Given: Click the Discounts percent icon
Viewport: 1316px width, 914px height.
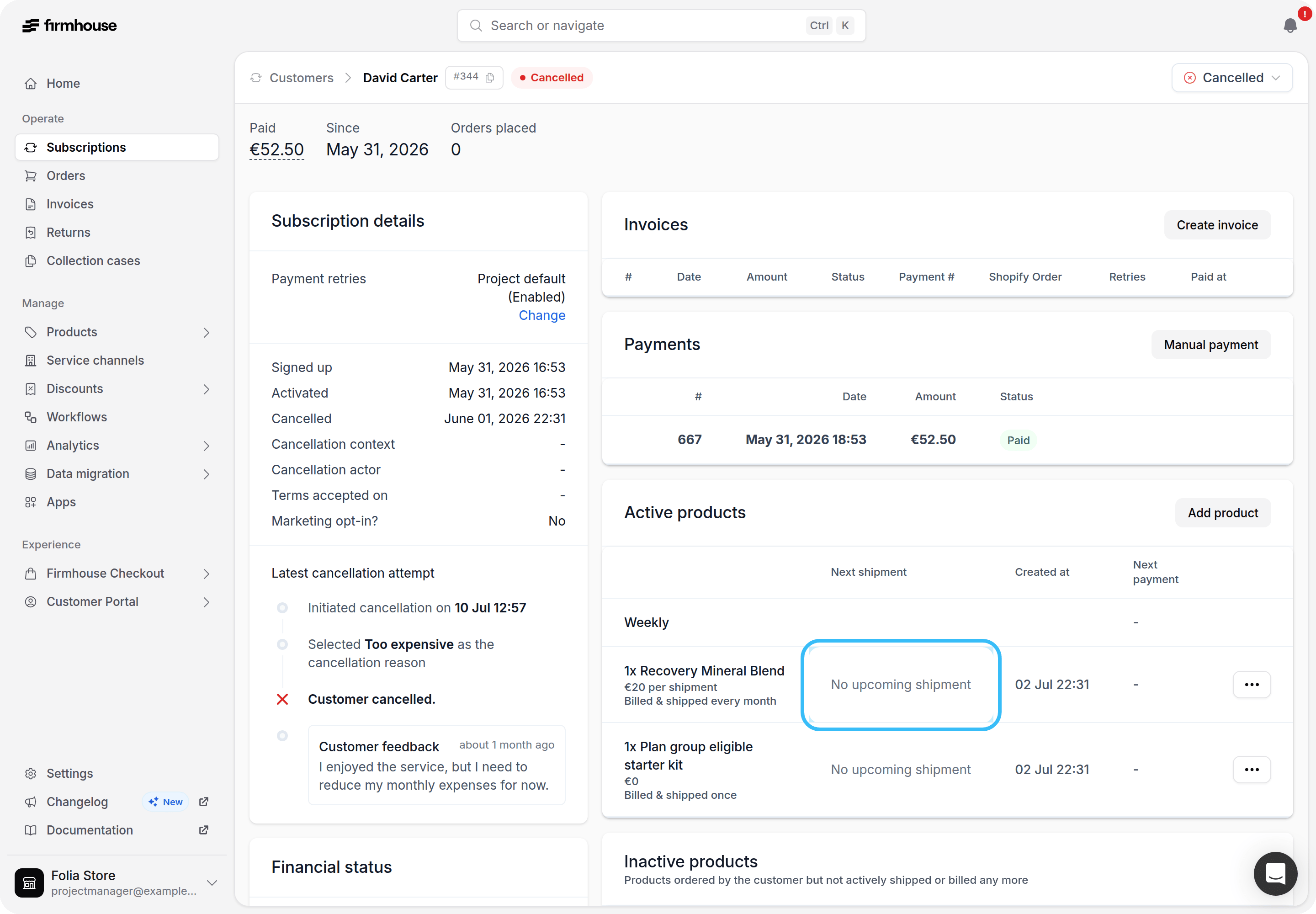Looking at the screenshot, I should pyautogui.click(x=31, y=389).
